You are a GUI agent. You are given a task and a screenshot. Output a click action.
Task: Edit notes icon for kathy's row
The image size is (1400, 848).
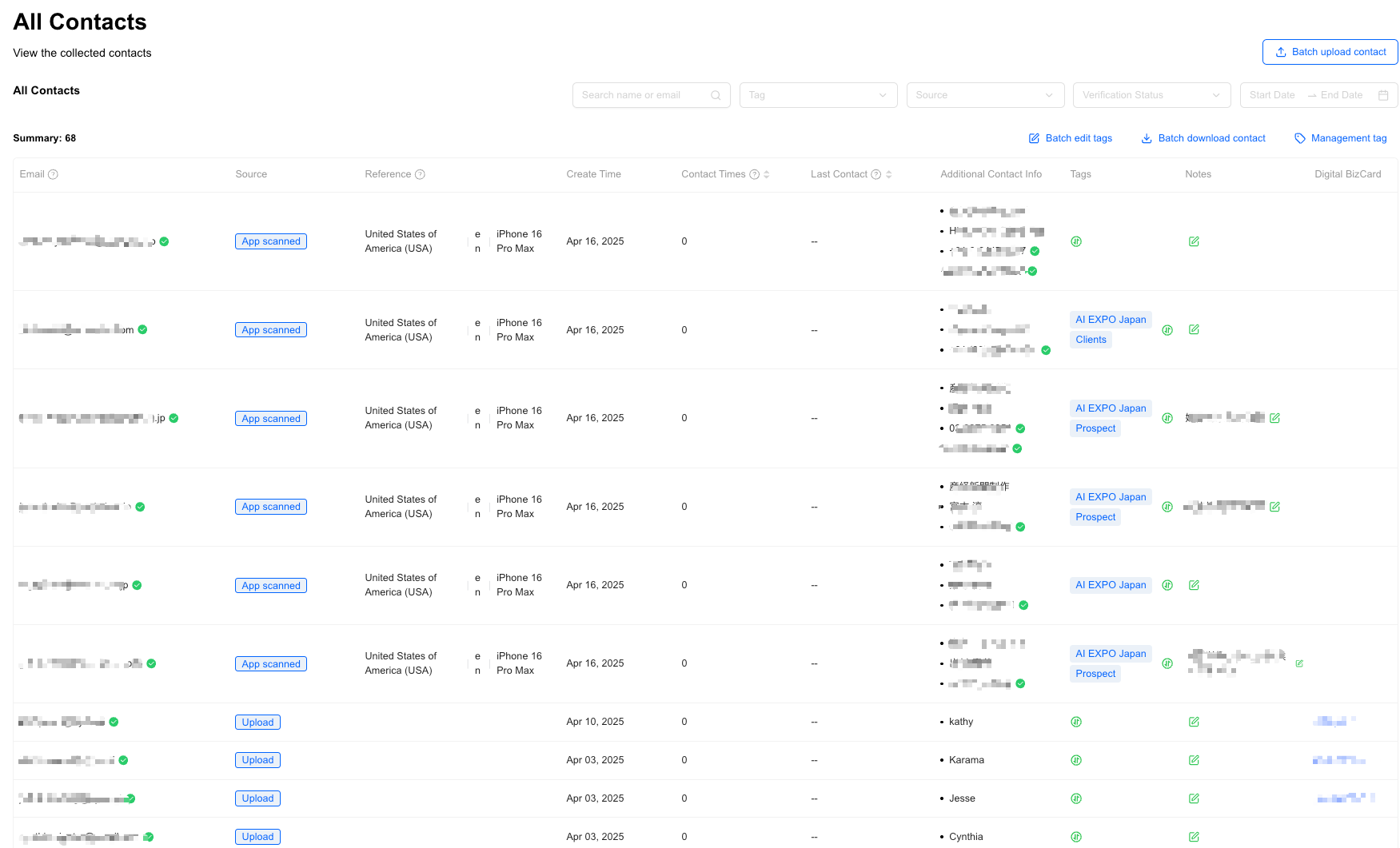(x=1194, y=722)
